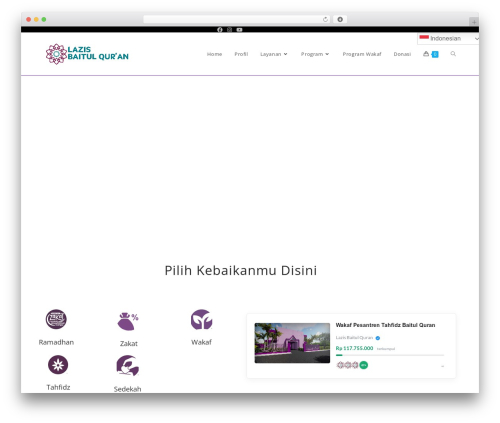Open a new browser tab

point(474,22)
